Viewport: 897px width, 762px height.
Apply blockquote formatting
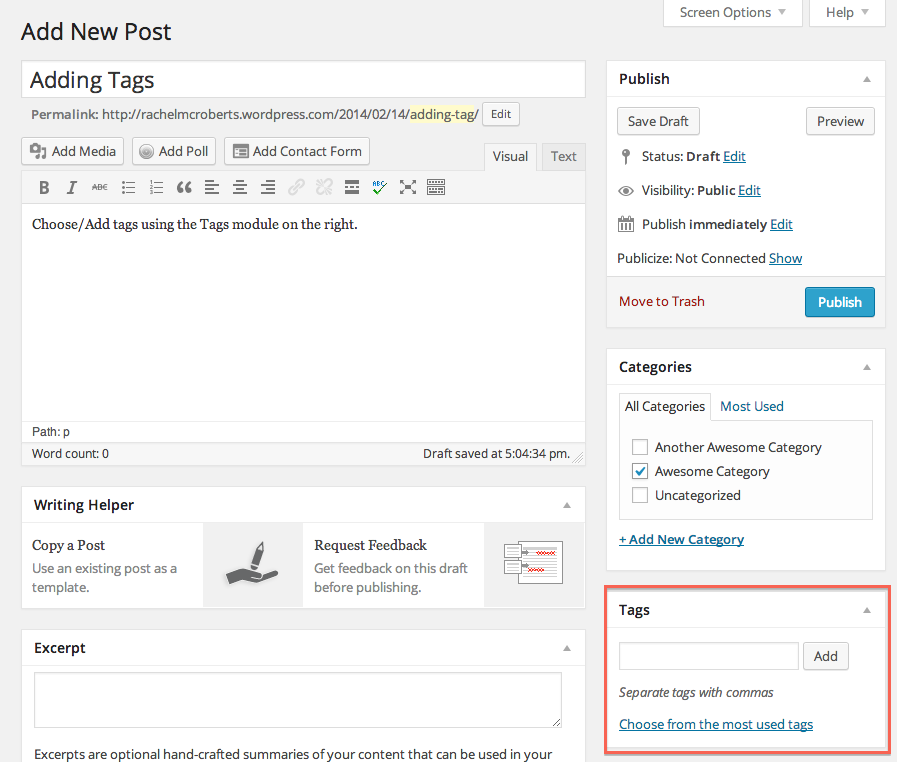coord(184,187)
